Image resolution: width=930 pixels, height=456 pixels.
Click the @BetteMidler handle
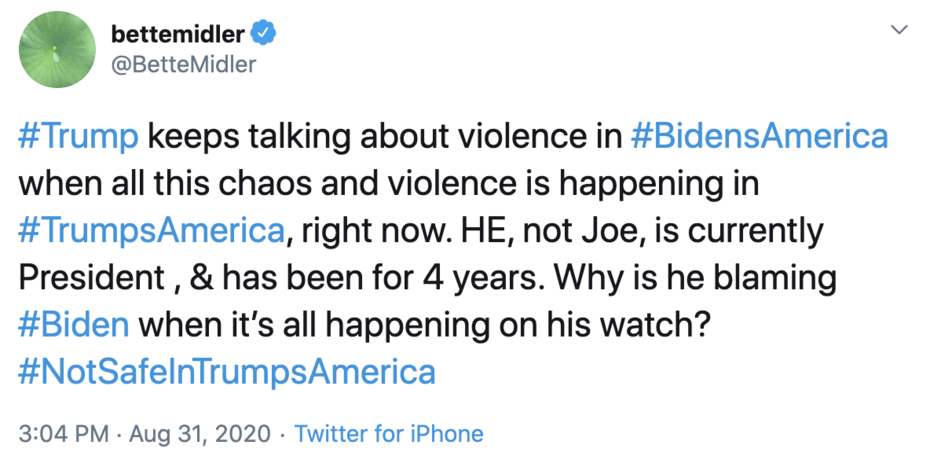click(184, 65)
